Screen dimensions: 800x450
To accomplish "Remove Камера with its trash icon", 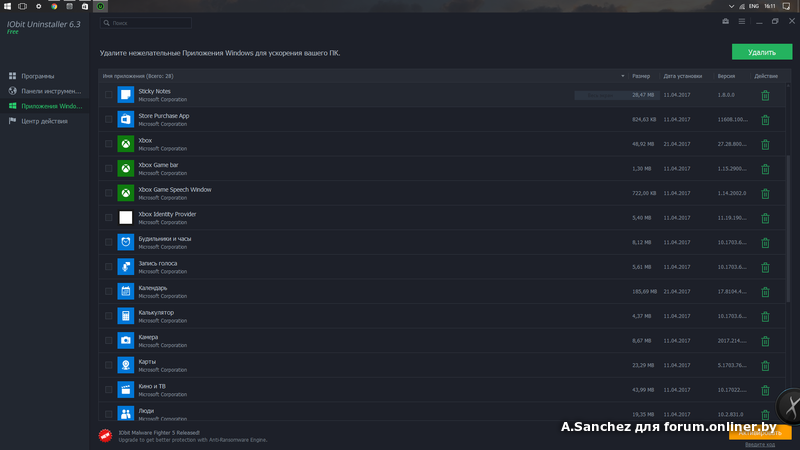I will (765, 341).
